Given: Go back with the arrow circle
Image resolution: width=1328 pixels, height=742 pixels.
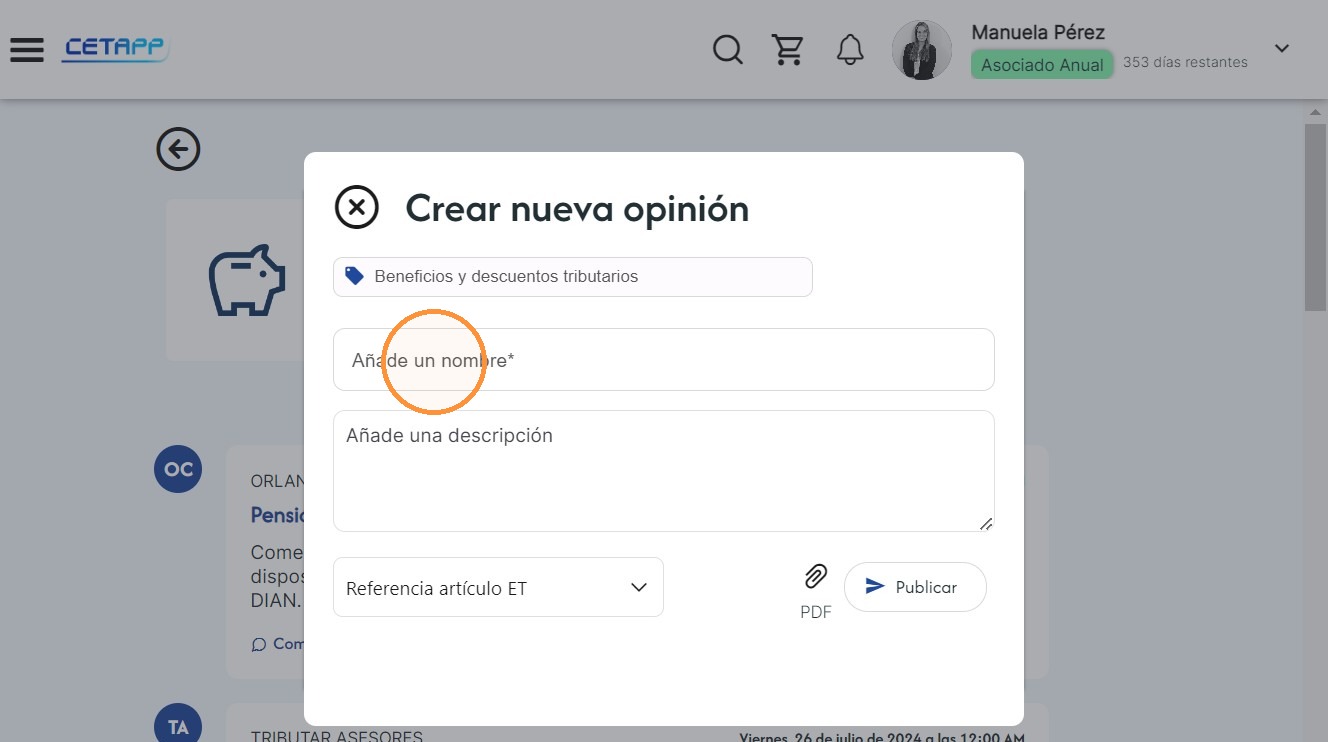Looking at the screenshot, I should pos(178,150).
